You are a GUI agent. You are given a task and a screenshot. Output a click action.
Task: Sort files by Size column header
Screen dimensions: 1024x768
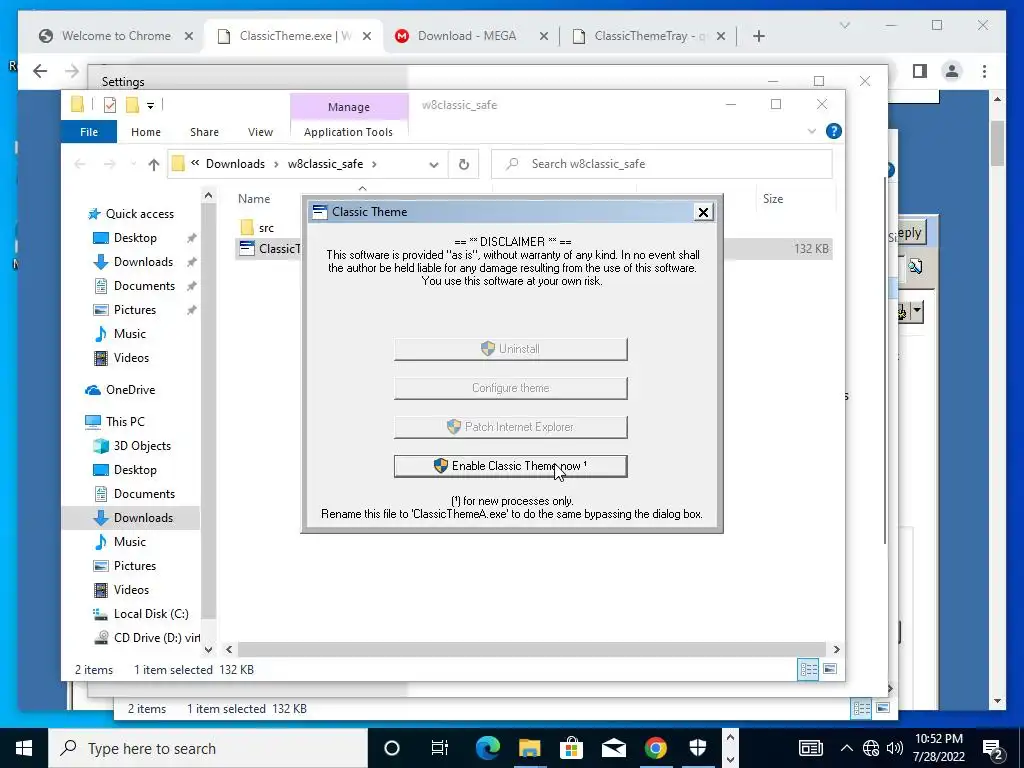(x=773, y=199)
